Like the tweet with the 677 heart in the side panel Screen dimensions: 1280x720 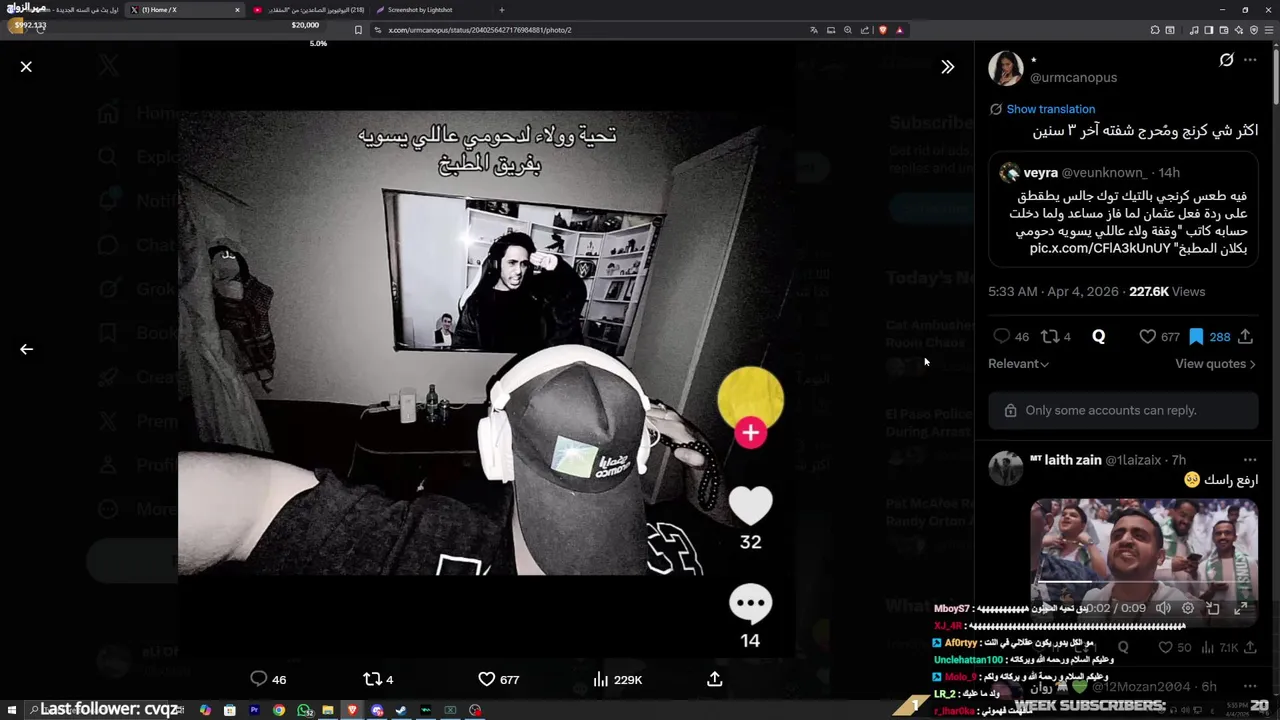1148,337
